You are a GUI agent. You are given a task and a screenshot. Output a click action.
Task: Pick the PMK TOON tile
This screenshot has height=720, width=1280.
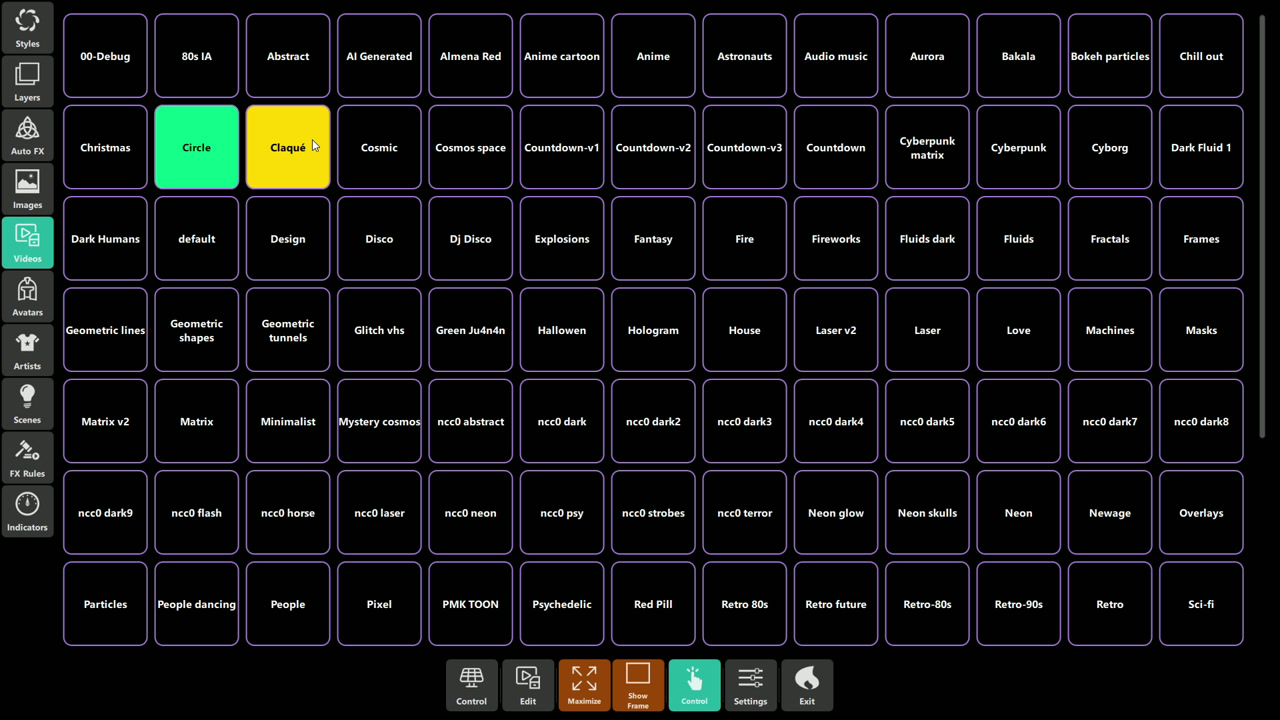470,604
